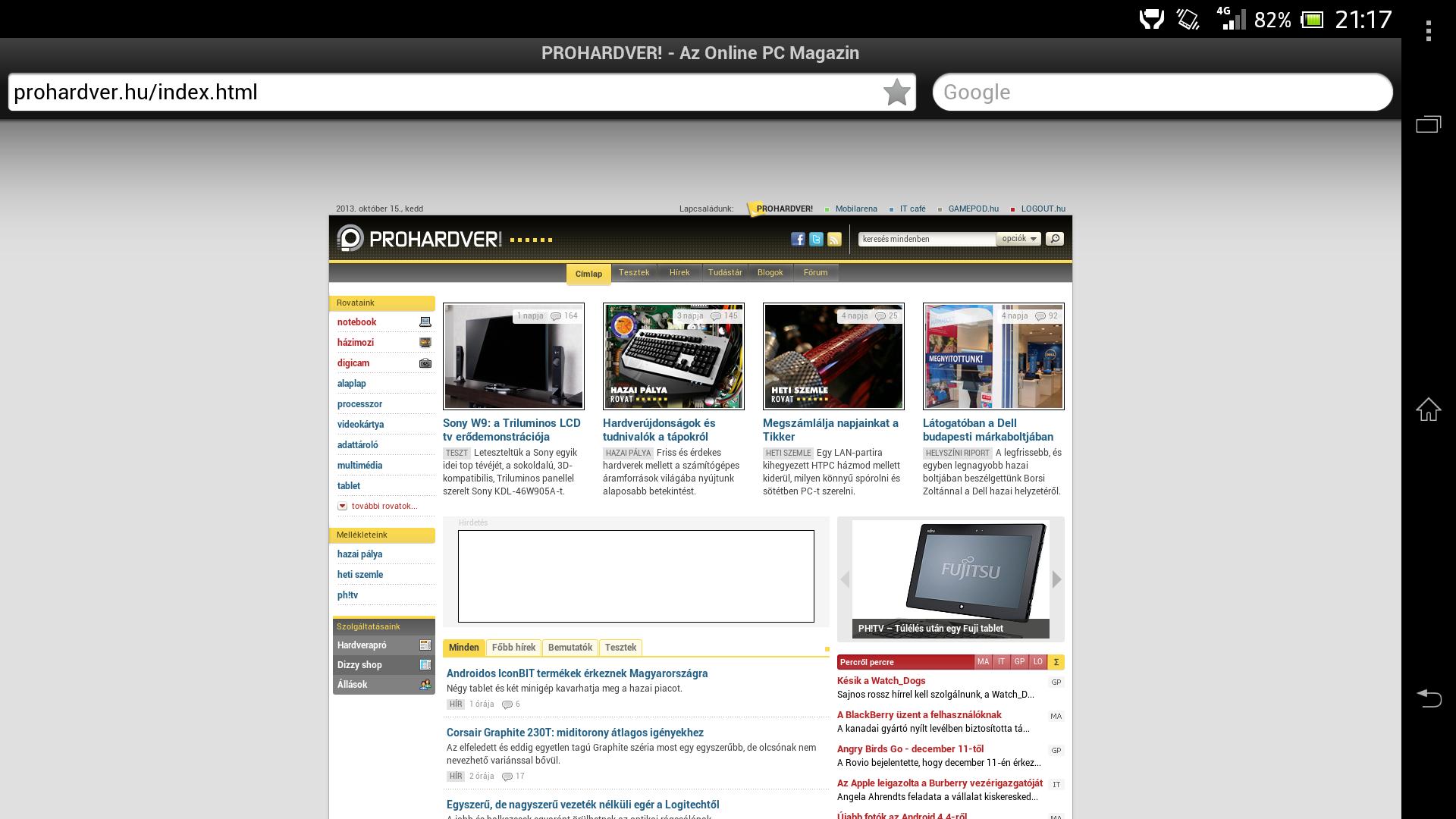Open the Mobilarena sister site link
1456x819 pixels.
(856, 209)
